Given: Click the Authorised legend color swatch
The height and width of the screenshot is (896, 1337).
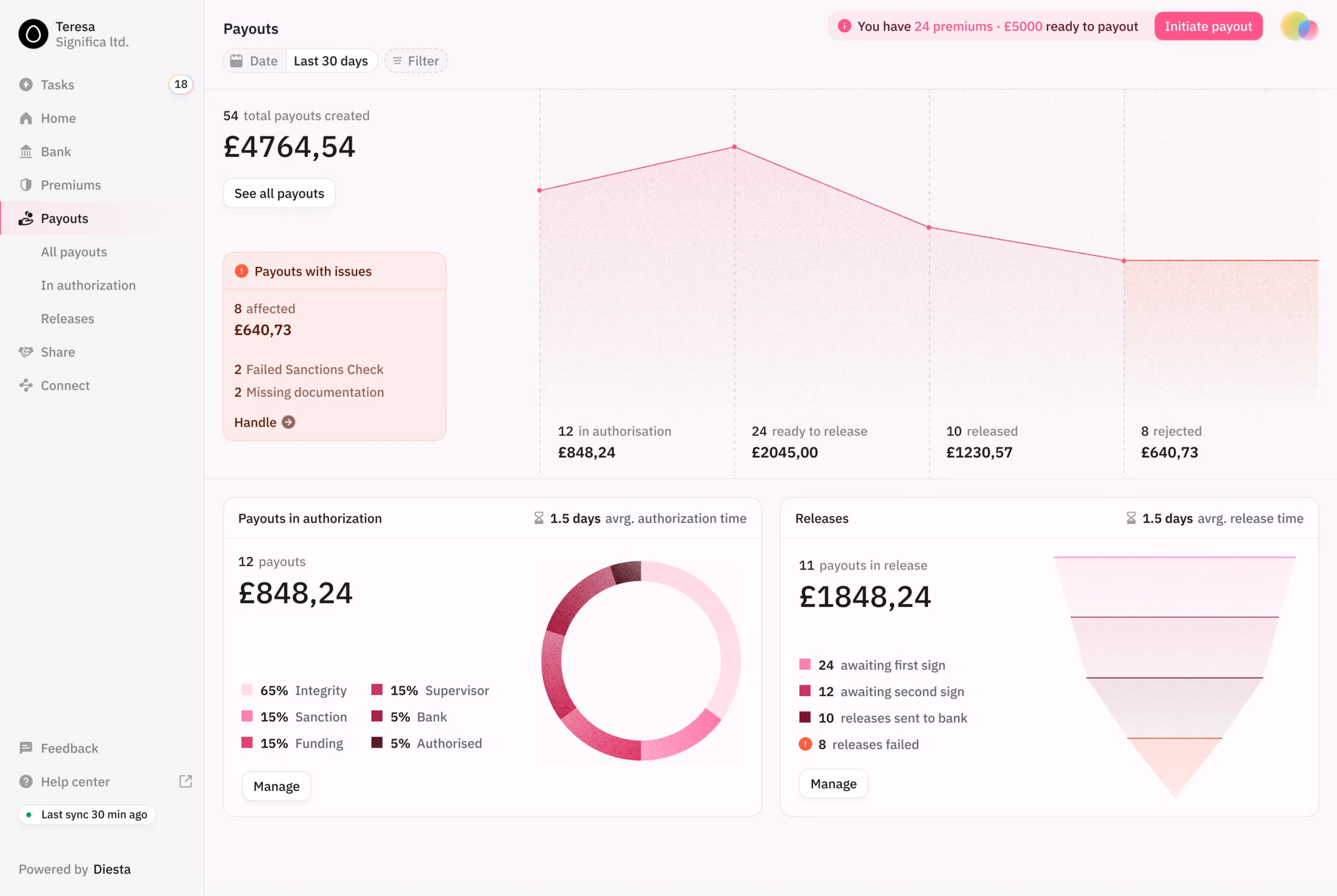Looking at the screenshot, I should click(377, 742).
